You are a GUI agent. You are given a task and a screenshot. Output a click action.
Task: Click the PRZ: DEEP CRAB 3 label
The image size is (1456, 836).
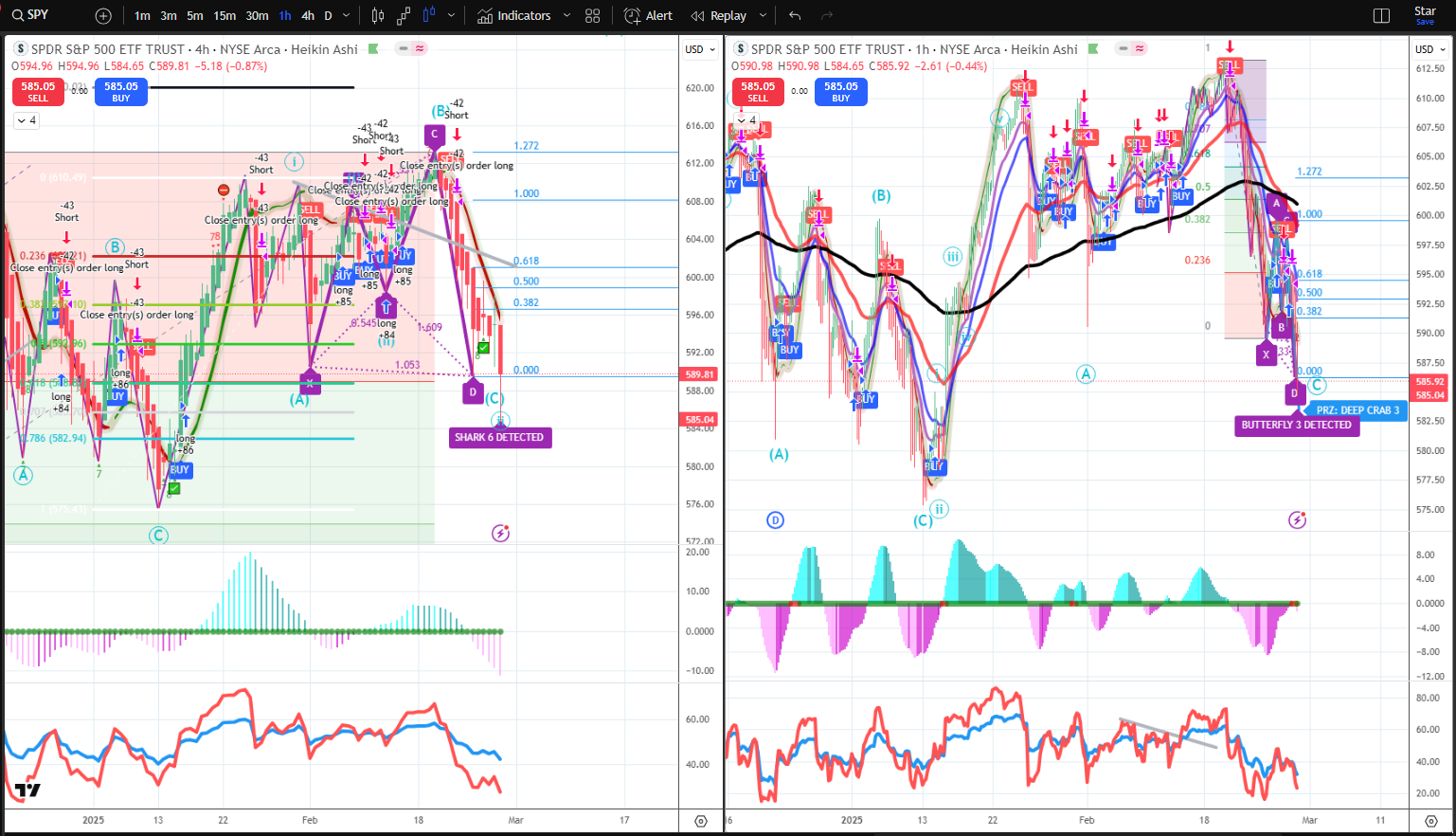pyautogui.click(x=1357, y=410)
